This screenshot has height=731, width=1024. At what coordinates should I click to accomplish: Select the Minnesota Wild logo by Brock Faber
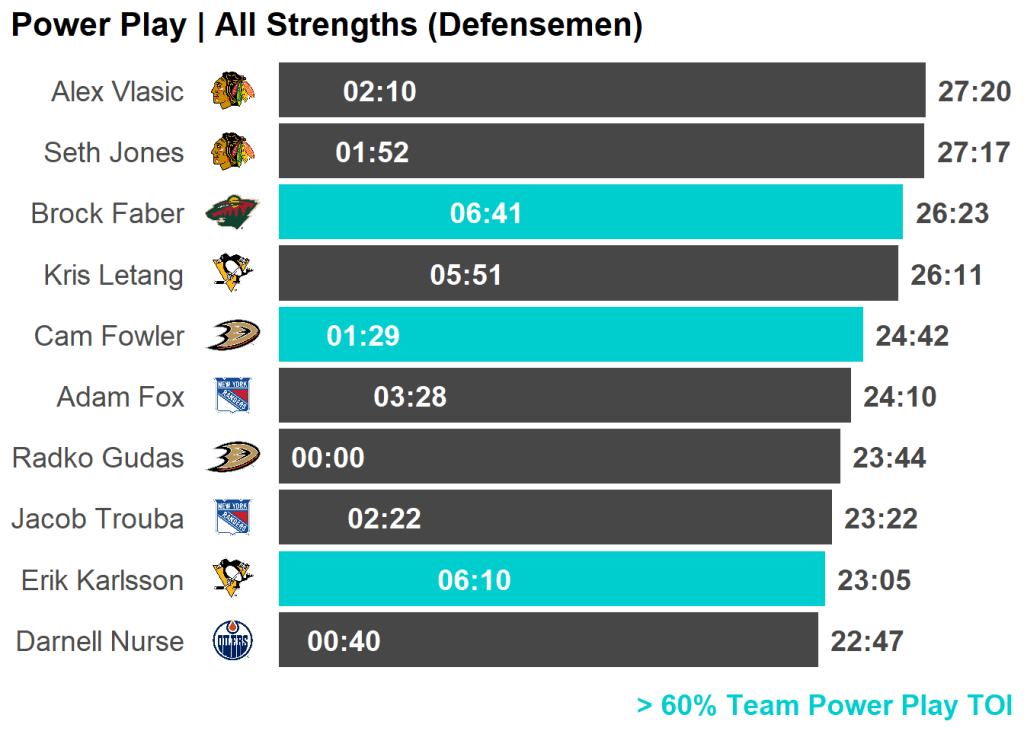232,213
